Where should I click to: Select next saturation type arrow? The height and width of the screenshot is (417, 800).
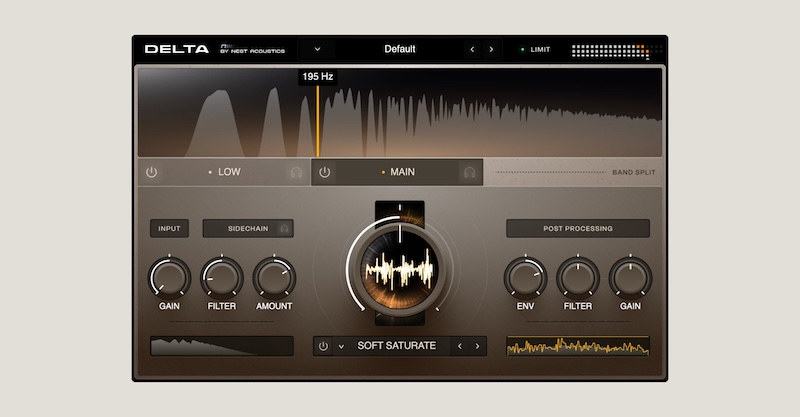[477, 347]
